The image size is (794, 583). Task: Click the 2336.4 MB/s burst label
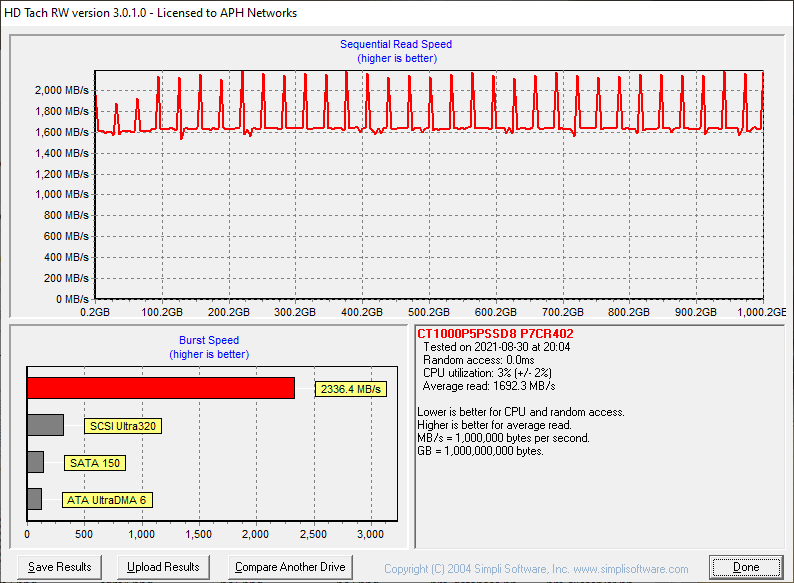click(x=352, y=389)
